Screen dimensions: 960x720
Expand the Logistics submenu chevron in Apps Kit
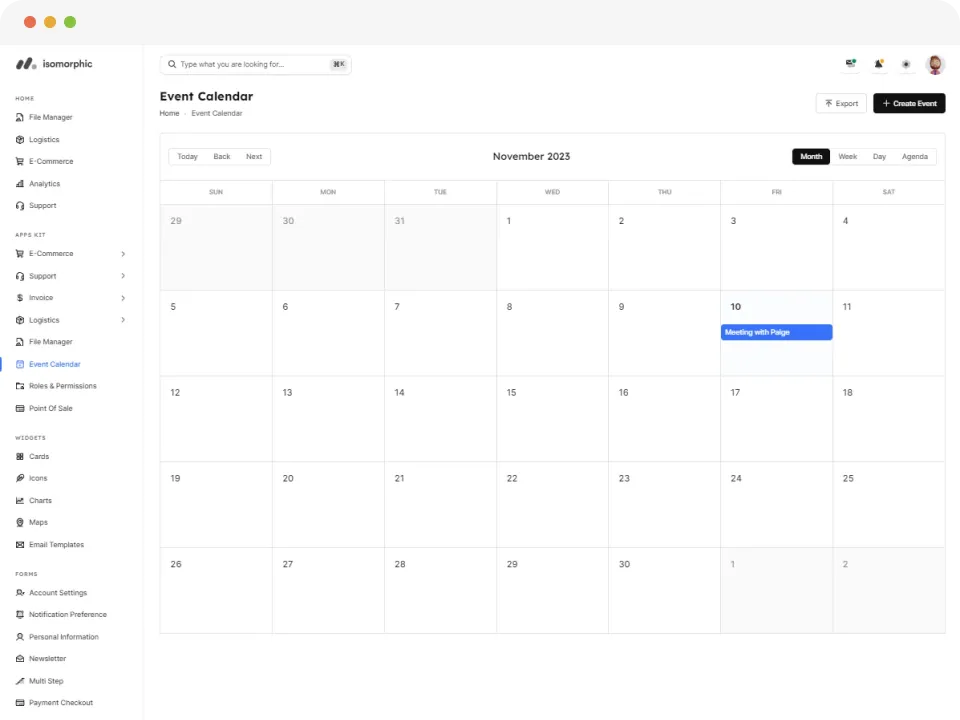[123, 320]
